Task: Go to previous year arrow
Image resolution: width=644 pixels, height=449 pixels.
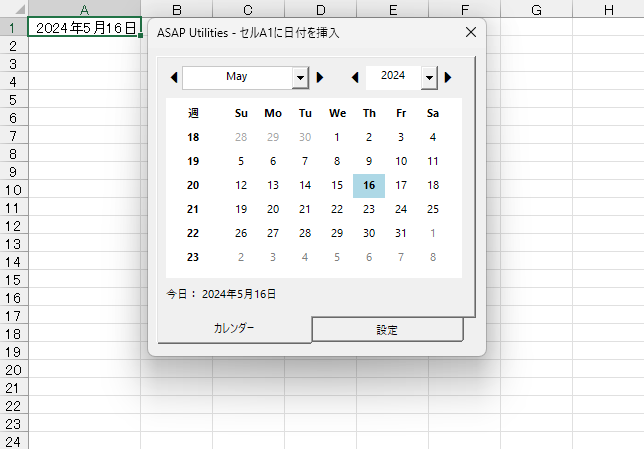Action: 355,77
